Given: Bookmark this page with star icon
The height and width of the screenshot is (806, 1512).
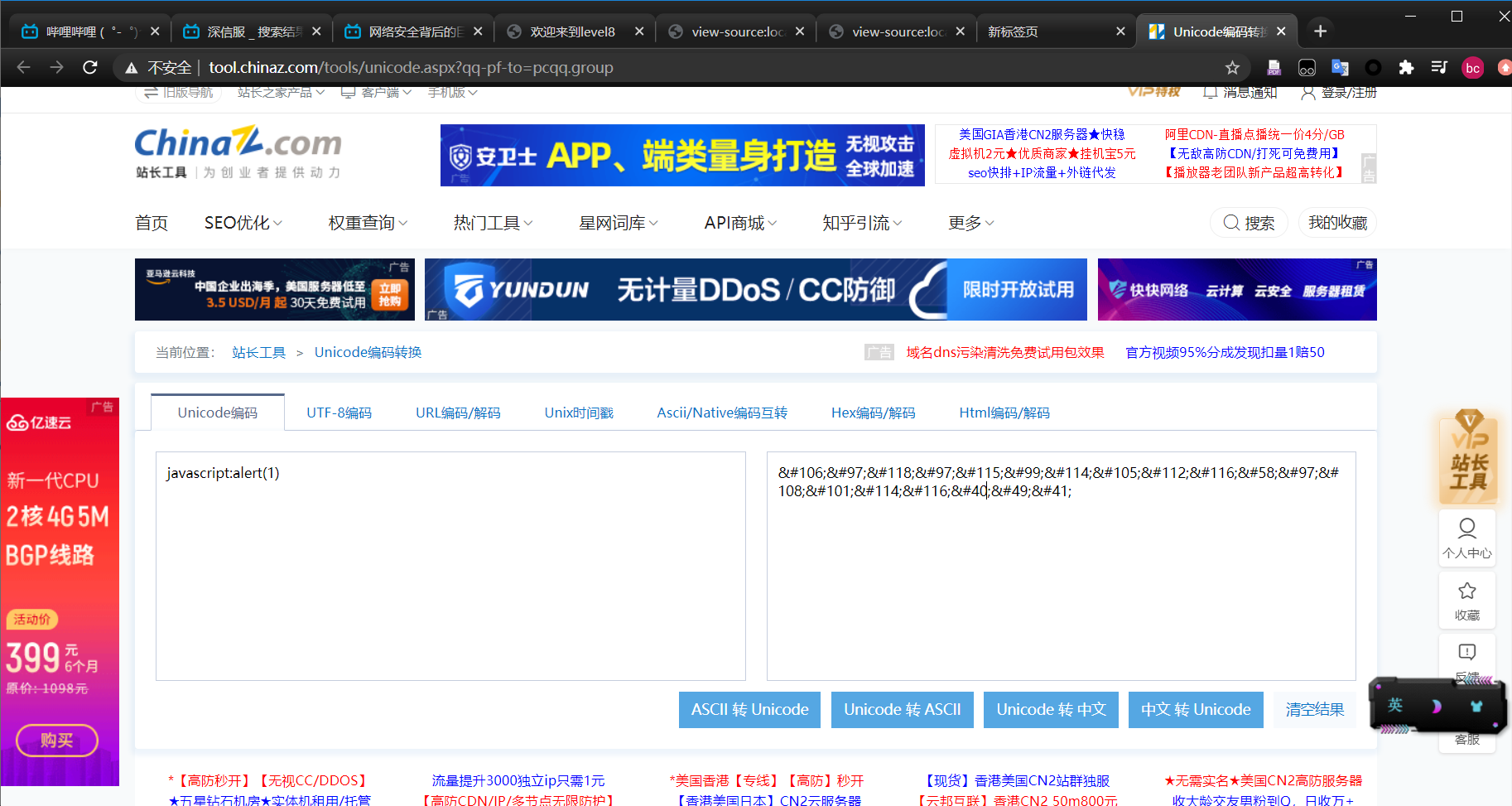Looking at the screenshot, I should pos(1232,67).
